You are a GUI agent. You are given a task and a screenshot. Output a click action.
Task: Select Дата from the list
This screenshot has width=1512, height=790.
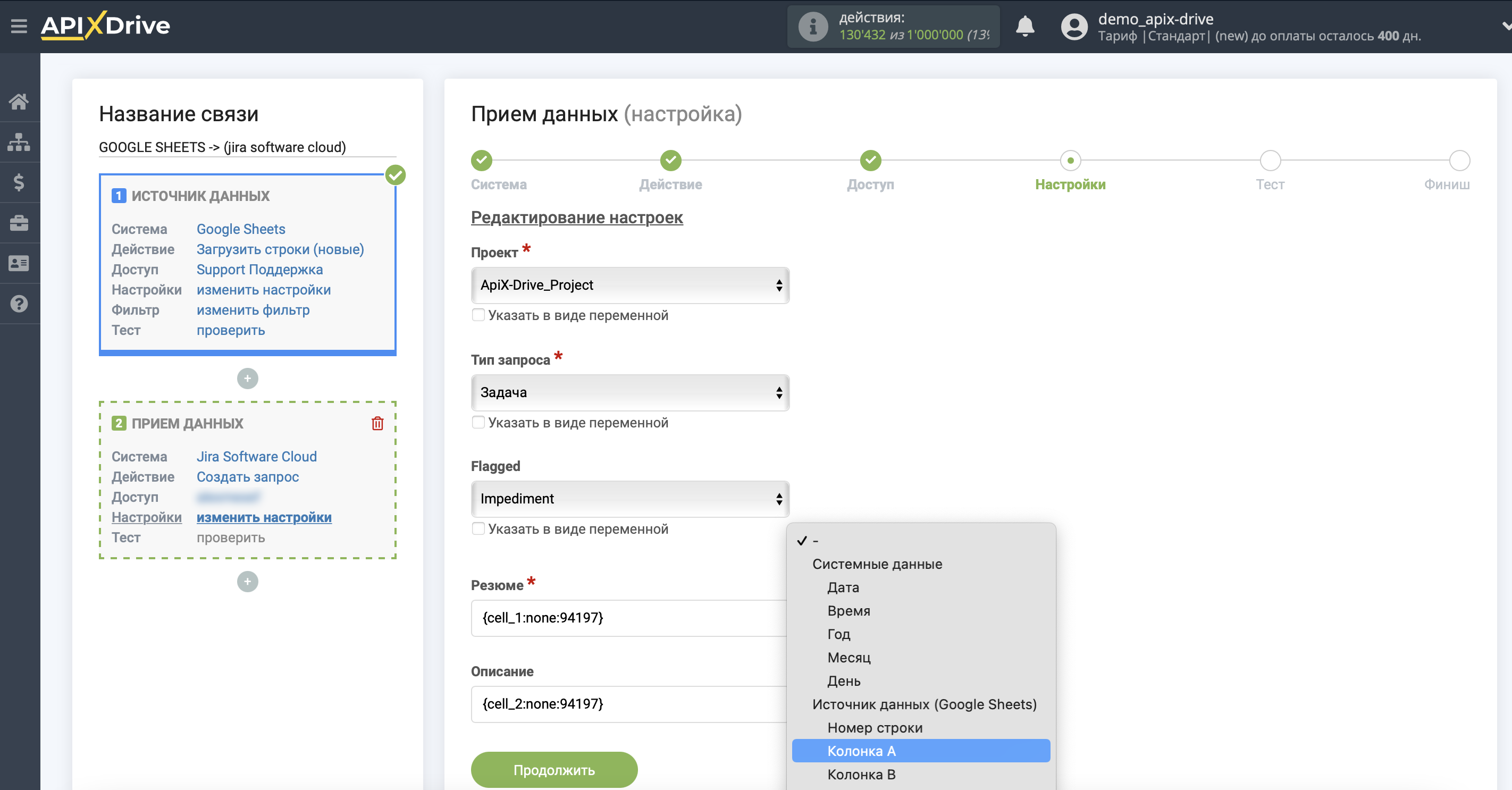point(921,587)
